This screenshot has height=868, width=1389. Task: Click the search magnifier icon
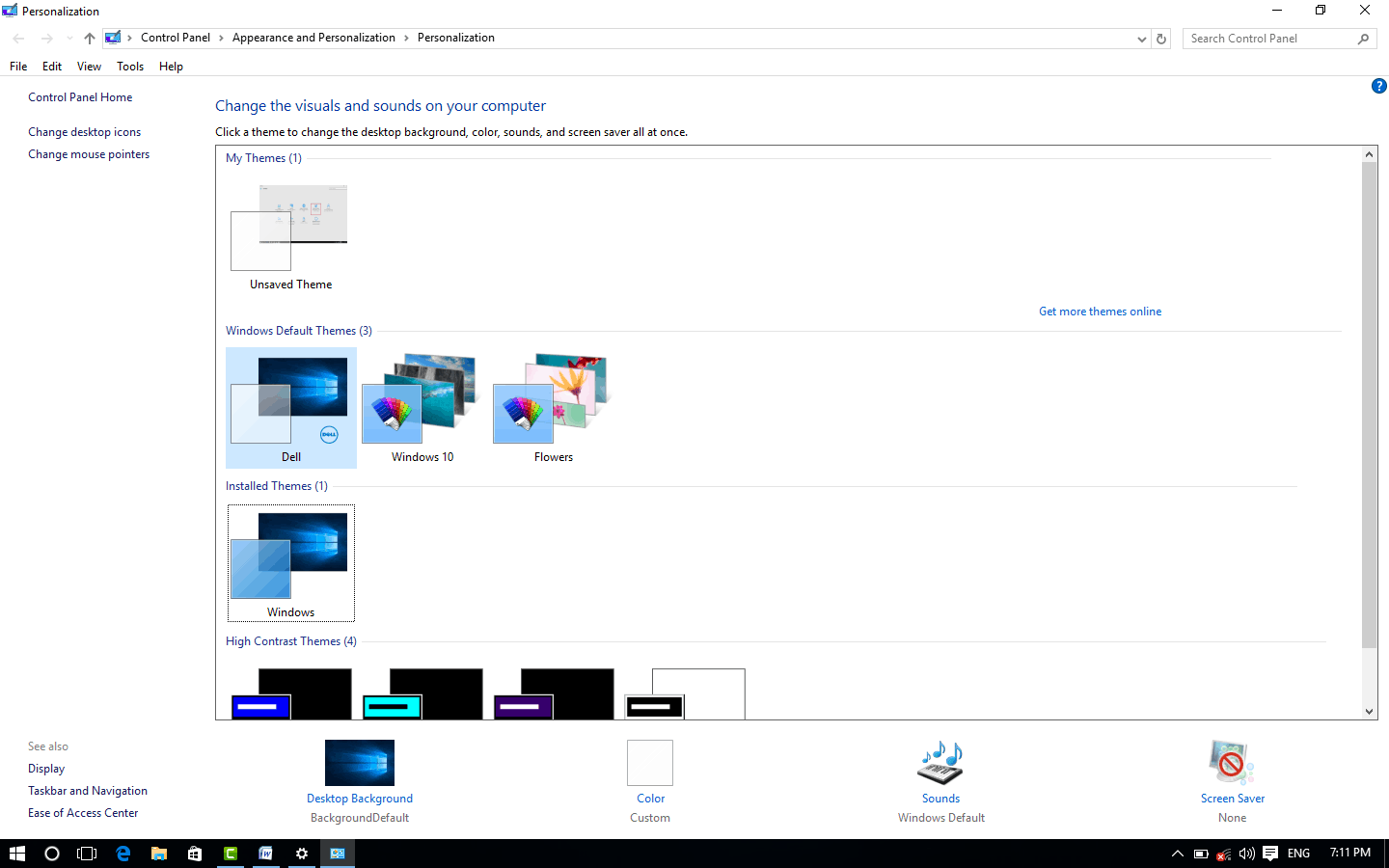tap(1363, 39)
